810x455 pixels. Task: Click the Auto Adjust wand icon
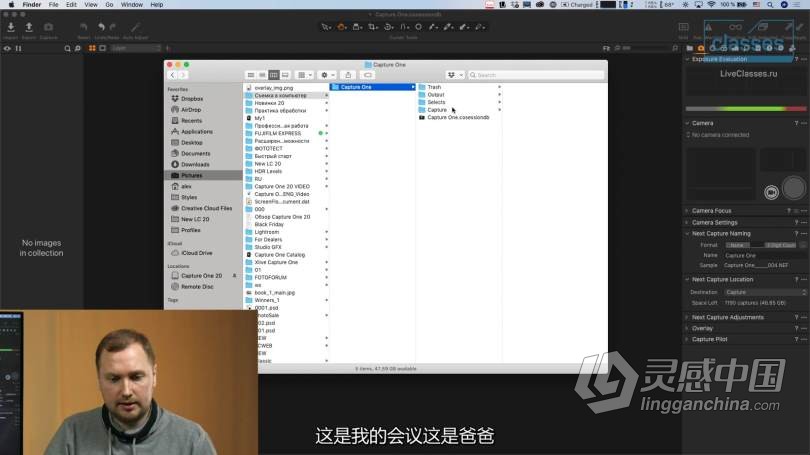135,27
